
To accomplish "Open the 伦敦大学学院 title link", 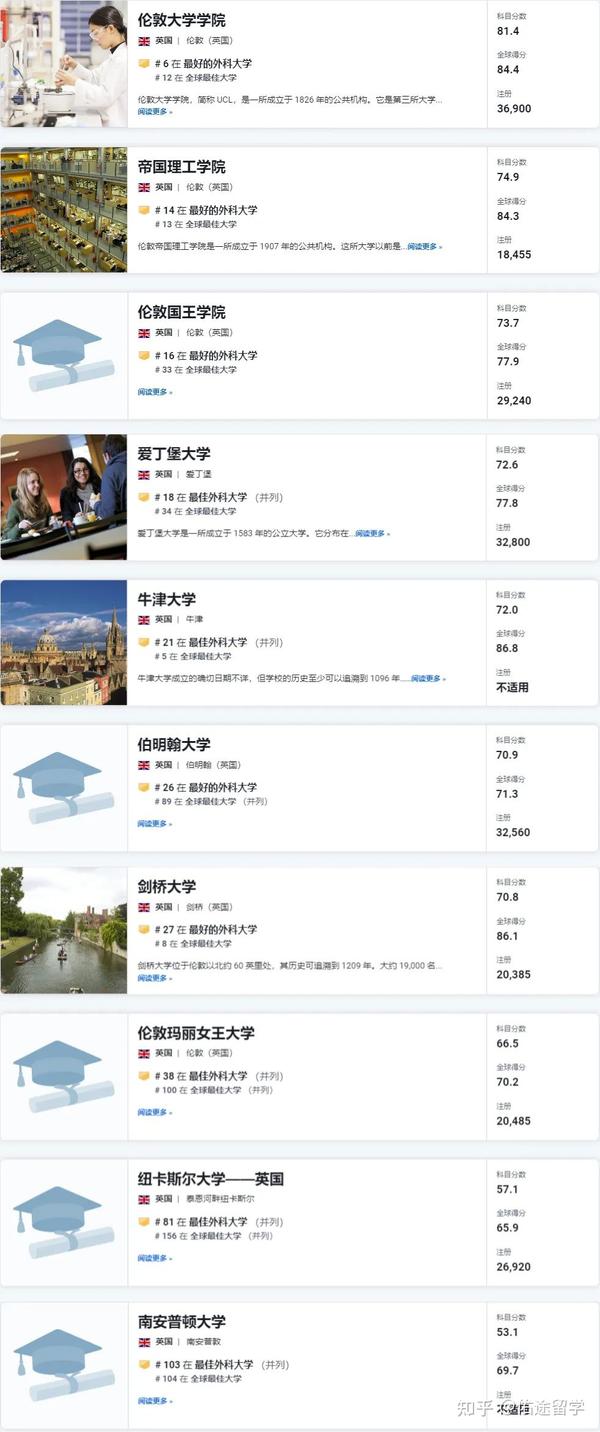I will [x=181, y=20].
